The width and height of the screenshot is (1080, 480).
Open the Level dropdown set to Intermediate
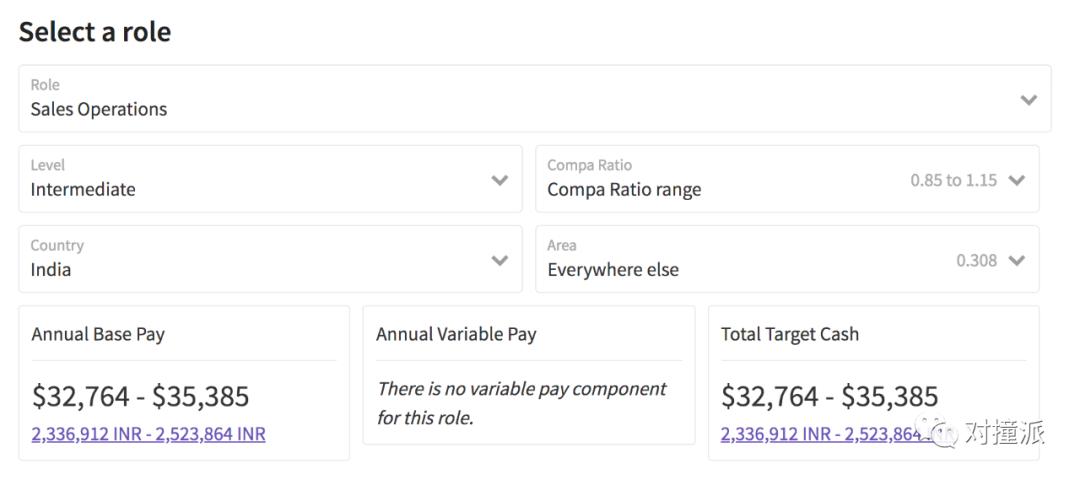click(x=250, y=180)
